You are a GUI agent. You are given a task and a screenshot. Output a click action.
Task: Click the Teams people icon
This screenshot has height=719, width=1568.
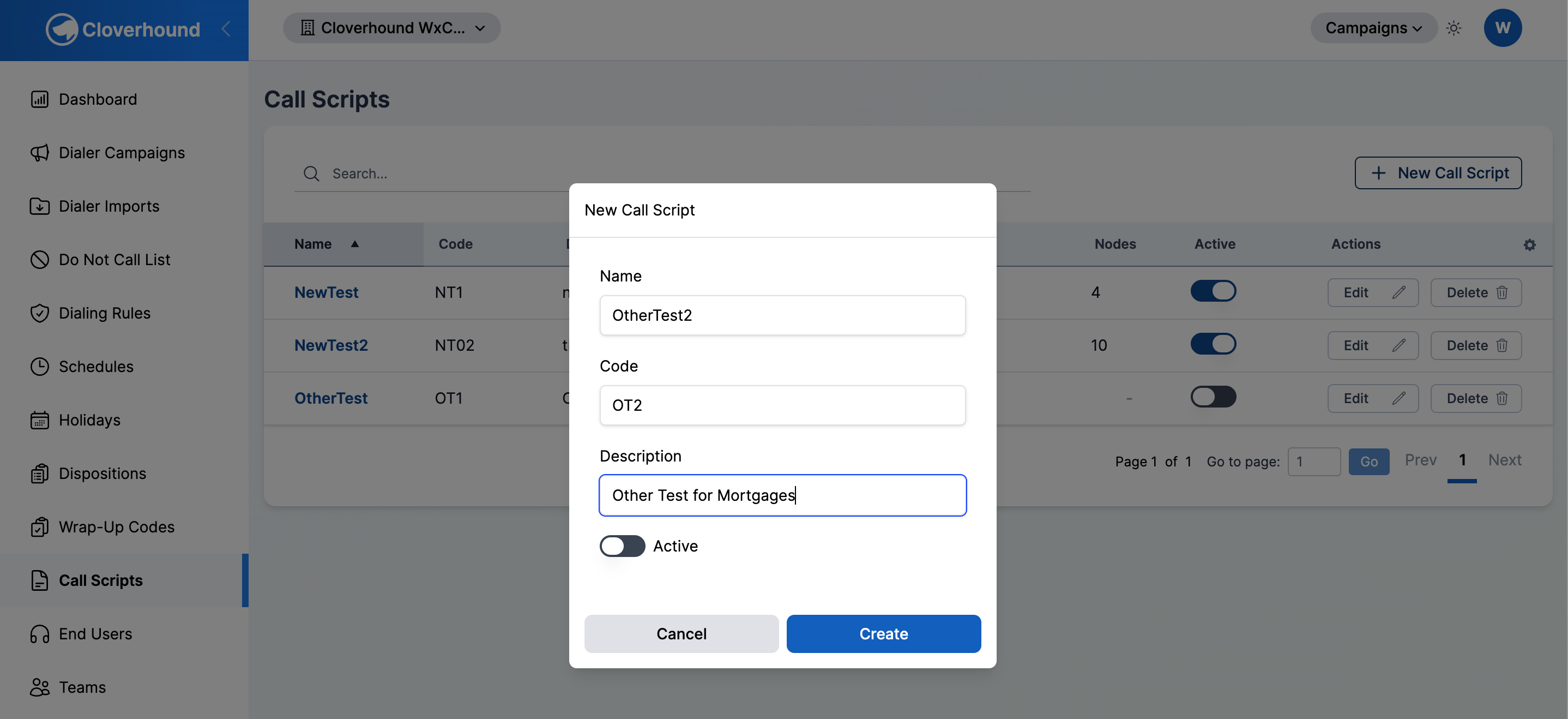[40, 687]
